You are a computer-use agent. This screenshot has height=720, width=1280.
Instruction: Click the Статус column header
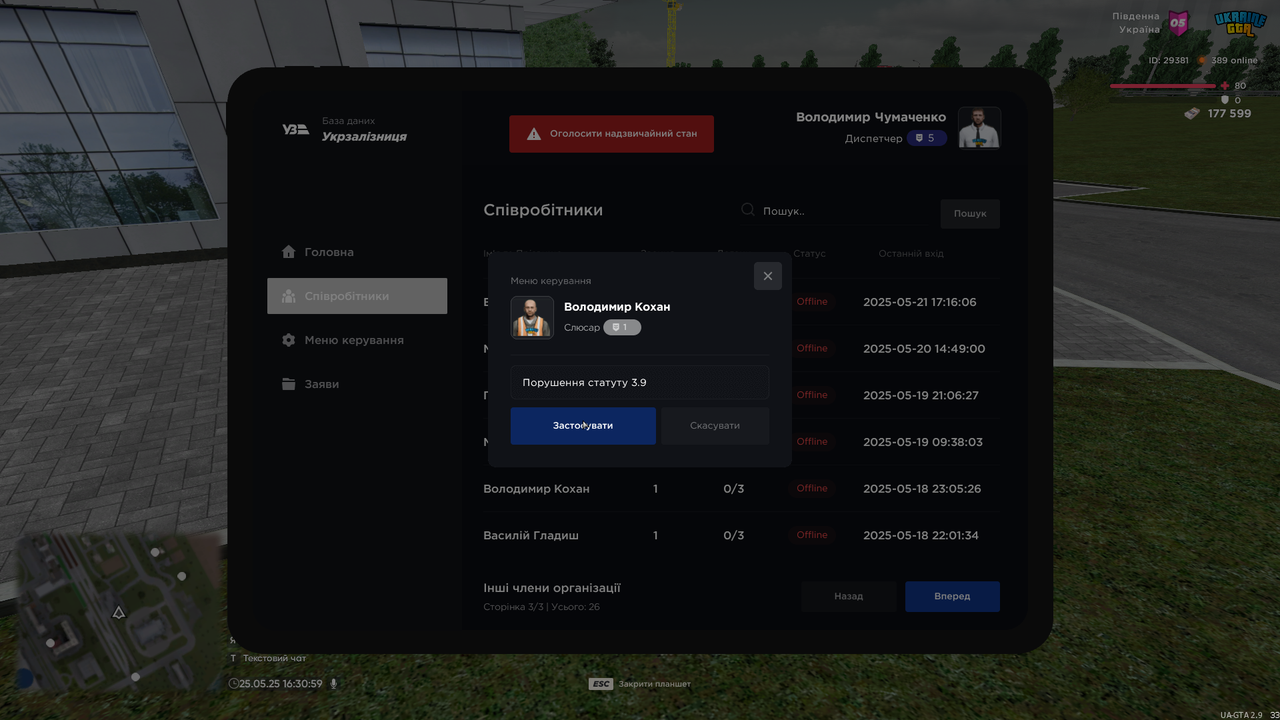(810, 254)
